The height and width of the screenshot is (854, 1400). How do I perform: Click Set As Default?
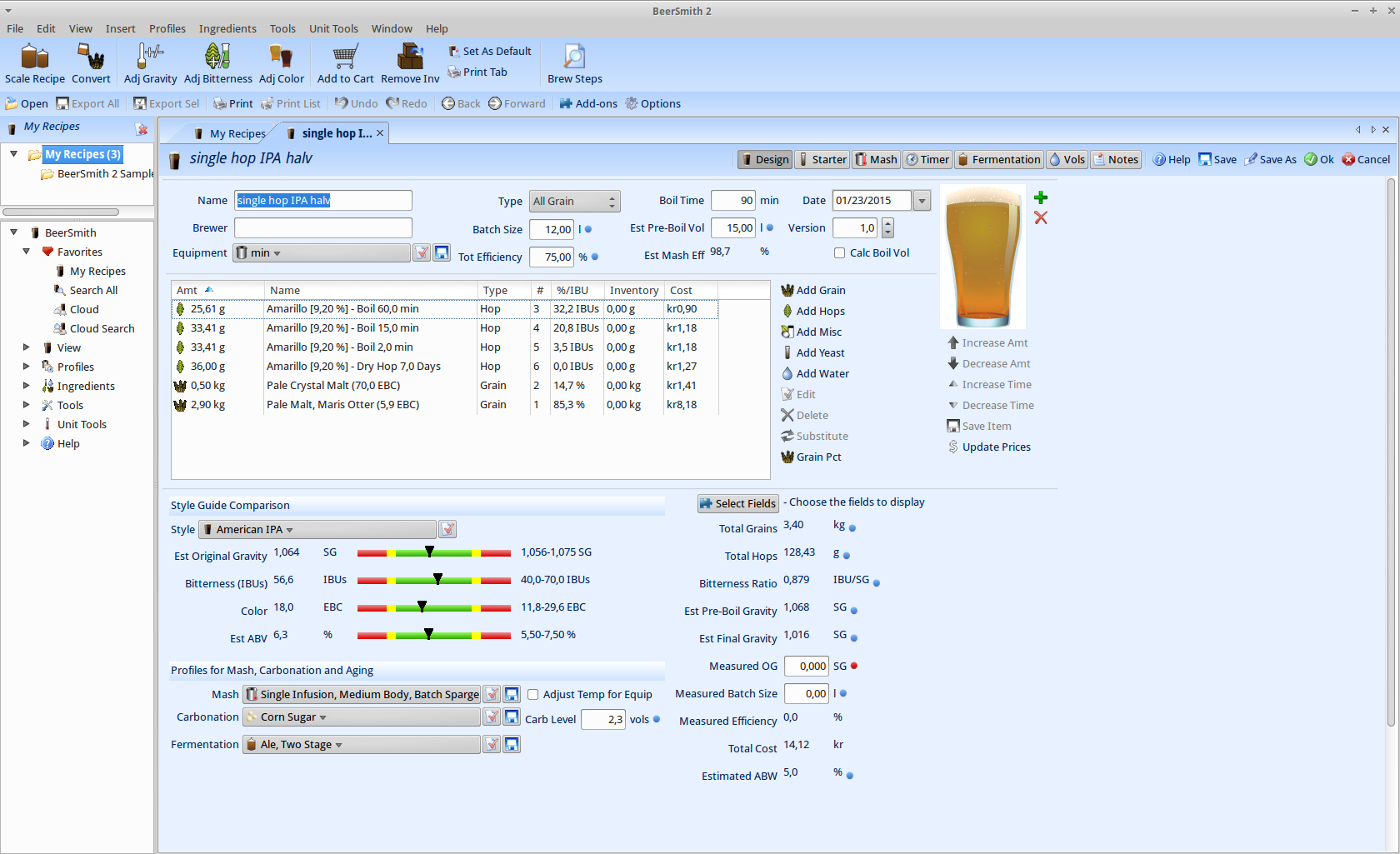point(489,51)
